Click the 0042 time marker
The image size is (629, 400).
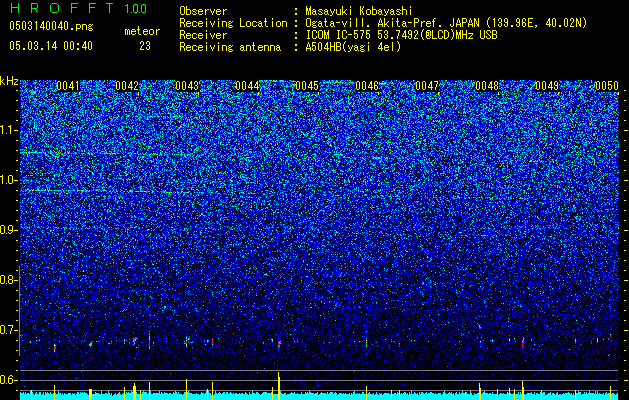tap(127, 86)
